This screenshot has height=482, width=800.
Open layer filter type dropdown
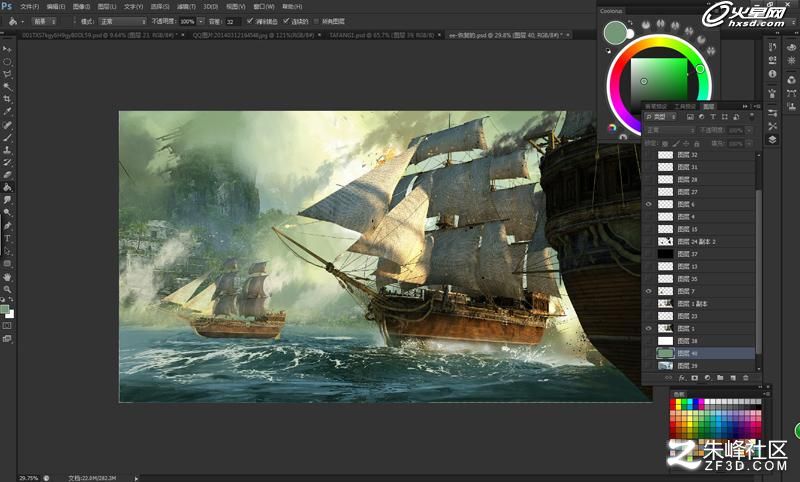coord(661,117)
